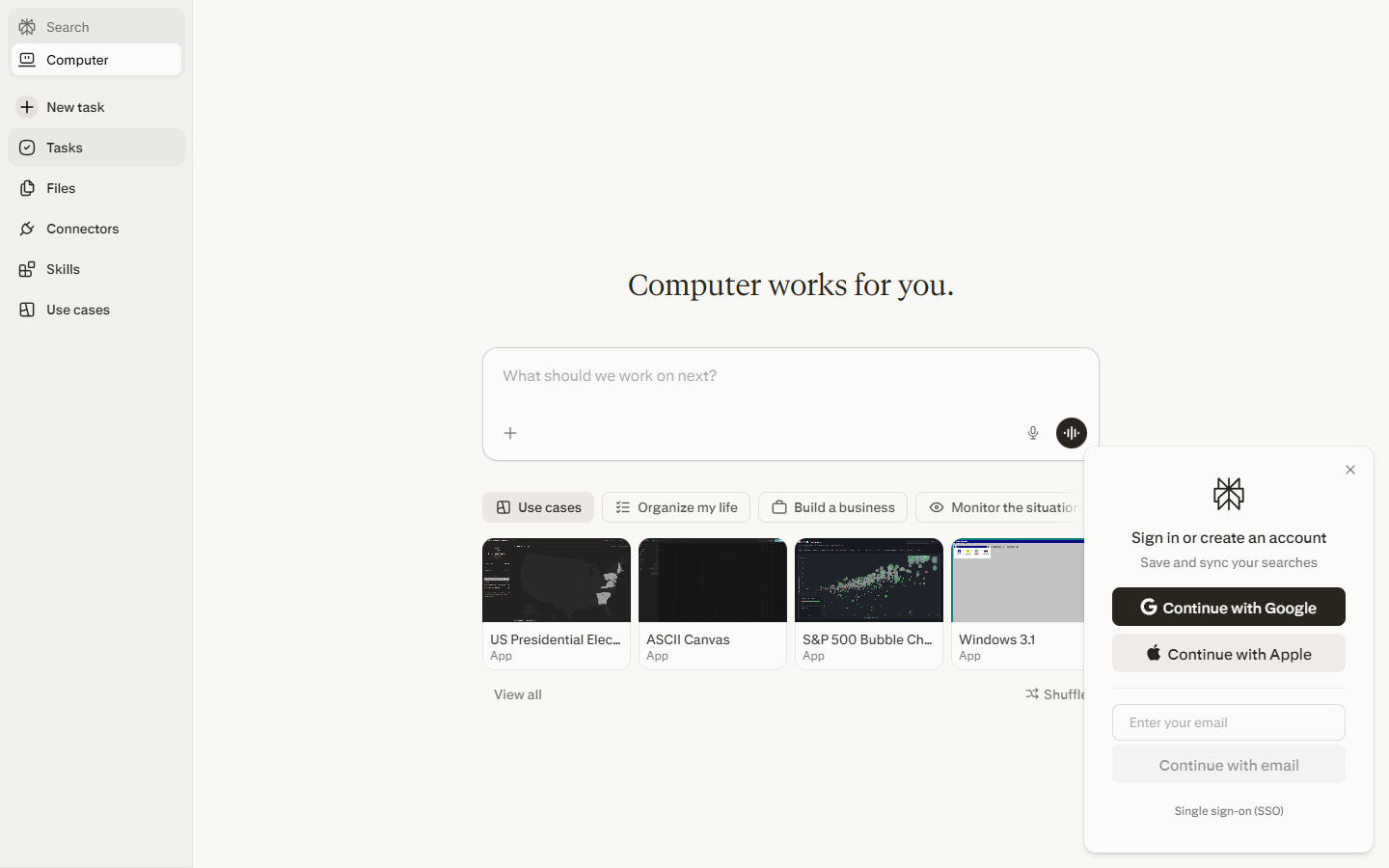Image resolution: width=1389 pixels, height=868 pixels.
Task: Select the Computer sidebar item
Action: 96,60
